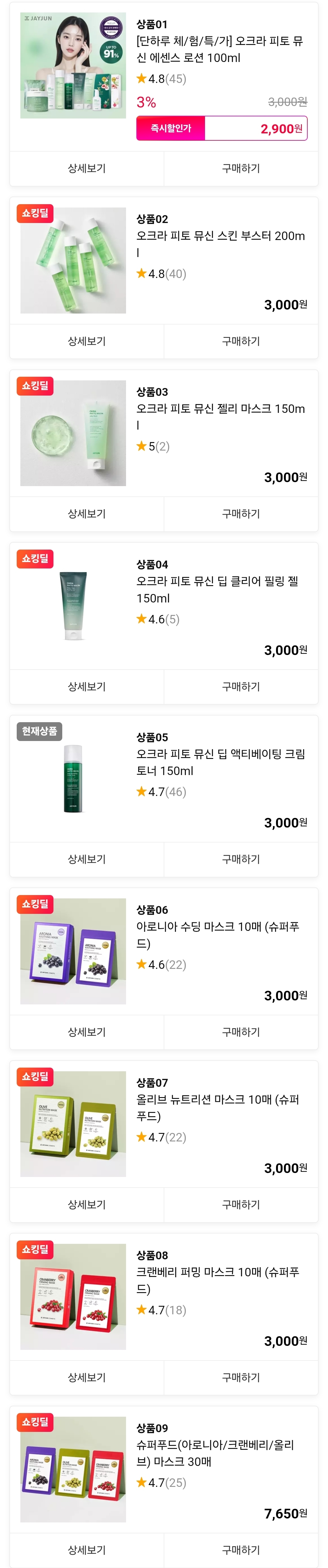Open 상세보기 for 상품02 skin booster
The height and width of the screenshot is (1568, 328).
(x=87, y=341)
